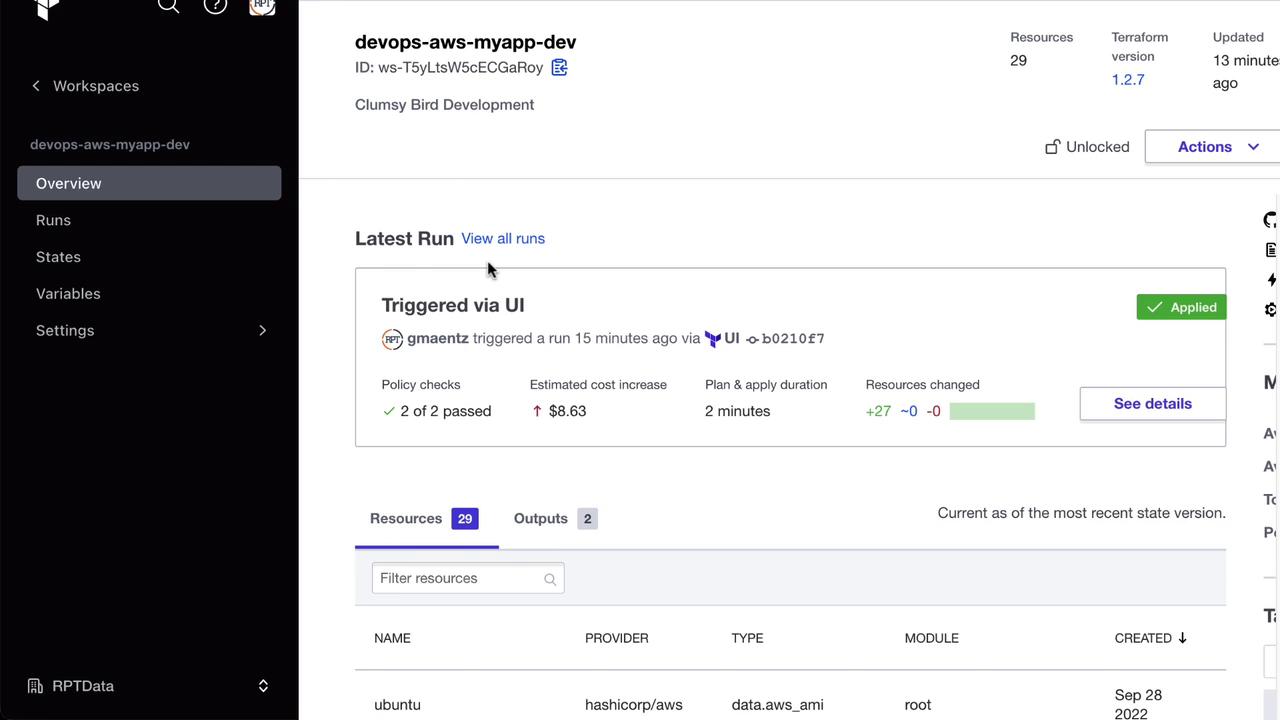
Task: Click the Unlocked padlock icon
Action: (1052, 147)
